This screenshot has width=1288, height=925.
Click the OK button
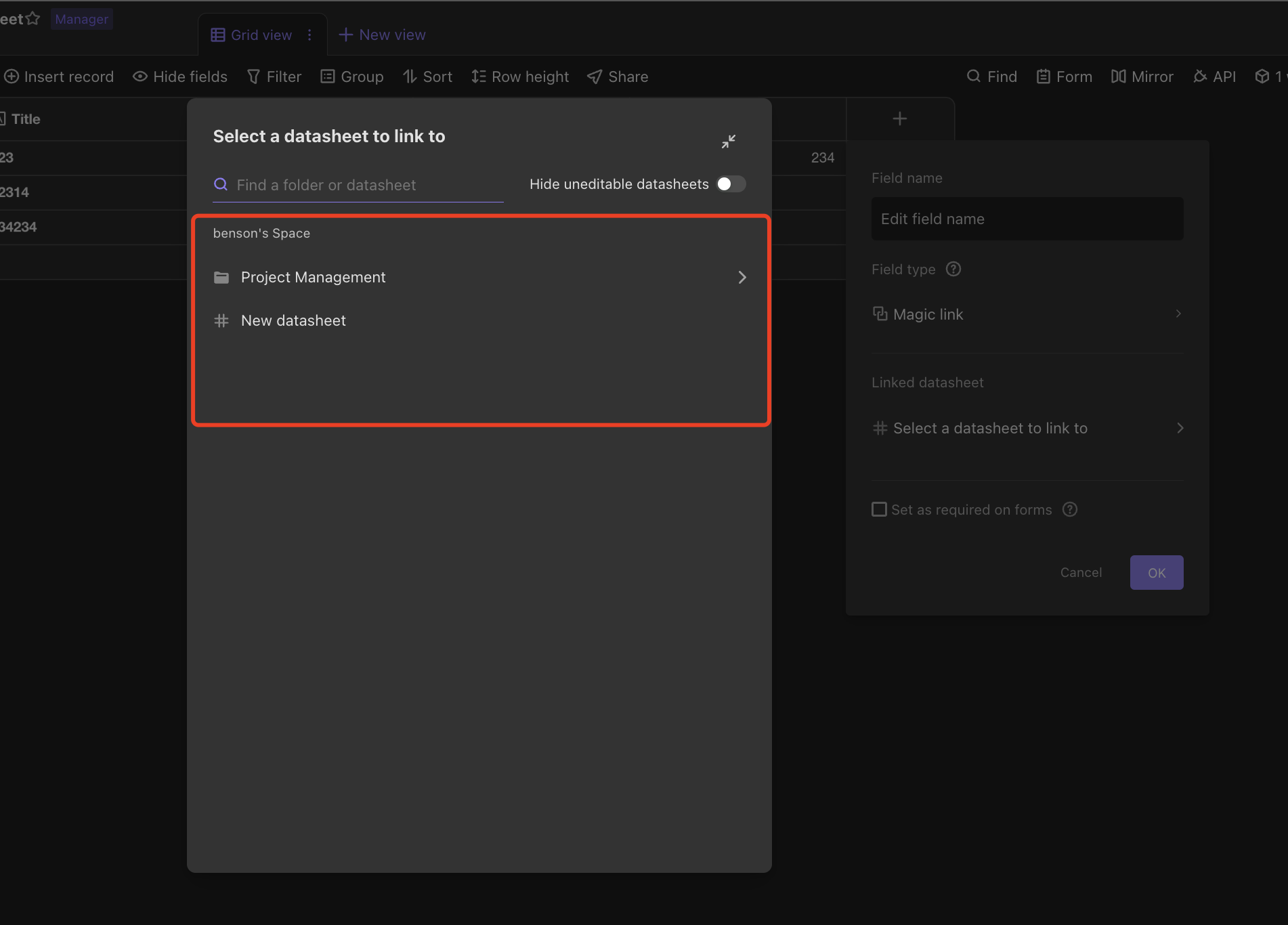pos(1157,573)
